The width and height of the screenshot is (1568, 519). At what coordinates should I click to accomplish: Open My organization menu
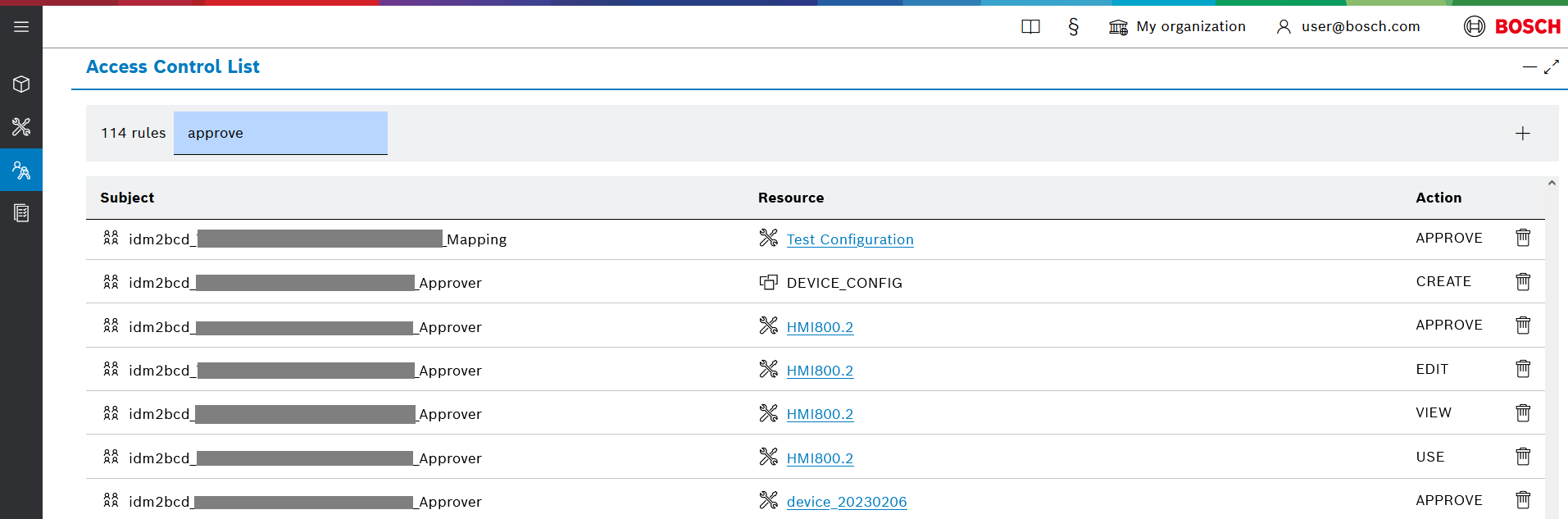pos(1177,27)
